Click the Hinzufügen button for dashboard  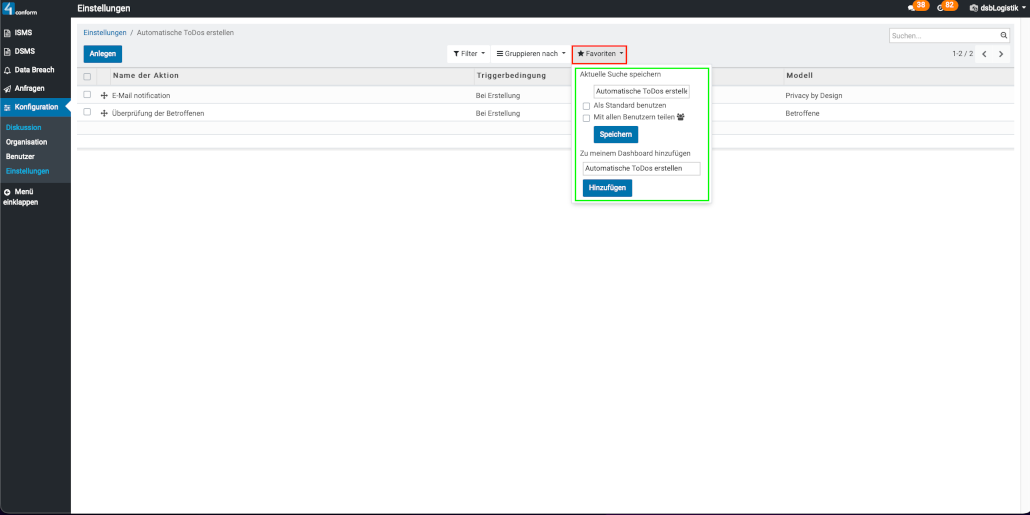pos(607,188)
